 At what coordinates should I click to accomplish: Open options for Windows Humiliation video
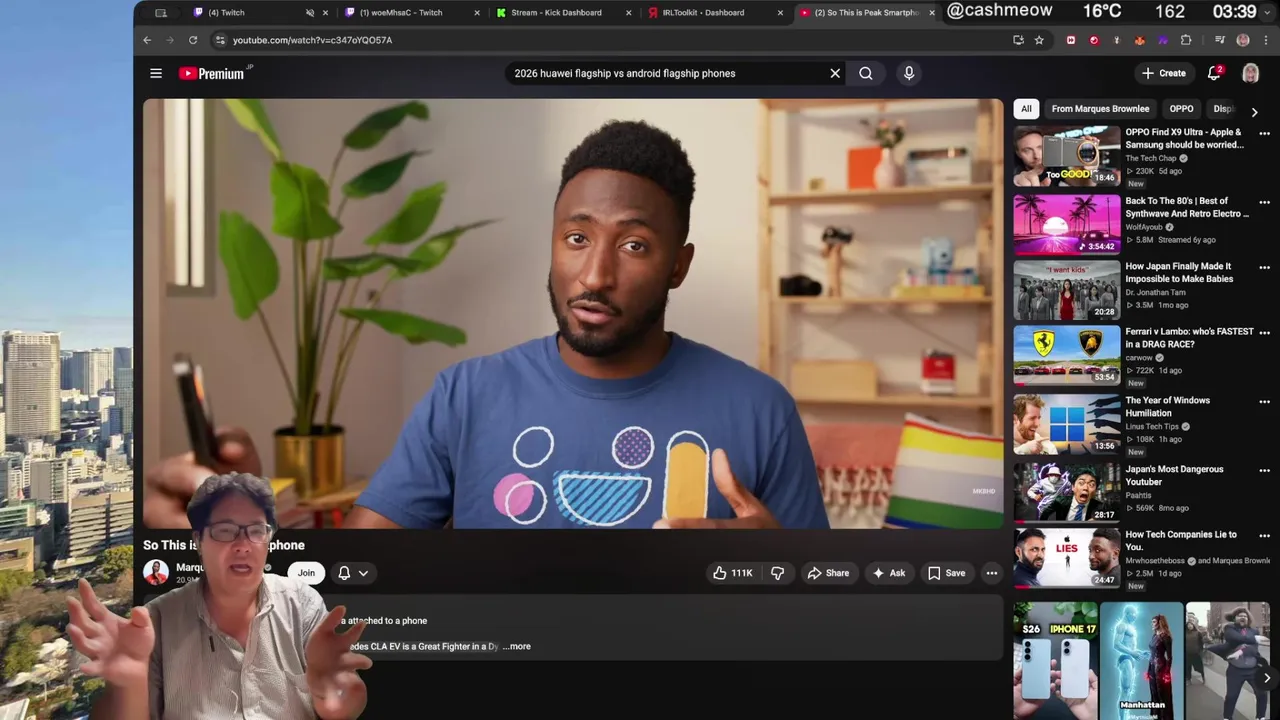pos(1264,401)
